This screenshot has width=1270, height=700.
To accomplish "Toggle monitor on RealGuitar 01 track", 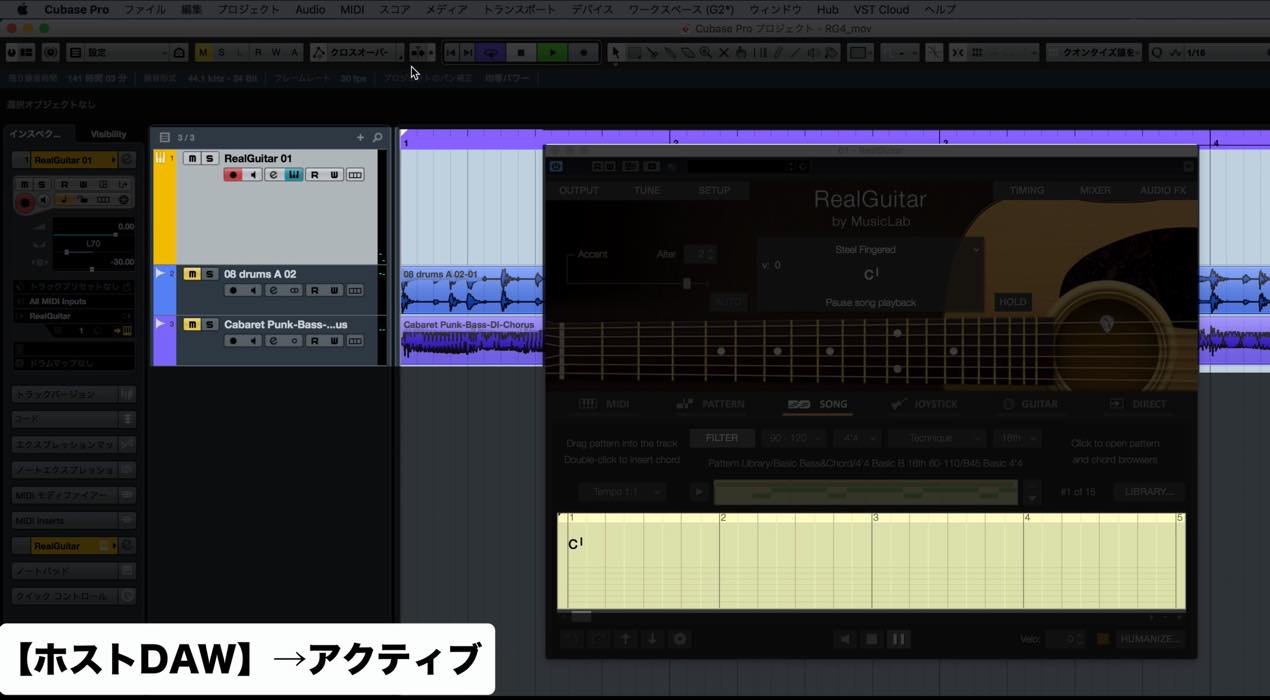I will (x=253, y=175).
